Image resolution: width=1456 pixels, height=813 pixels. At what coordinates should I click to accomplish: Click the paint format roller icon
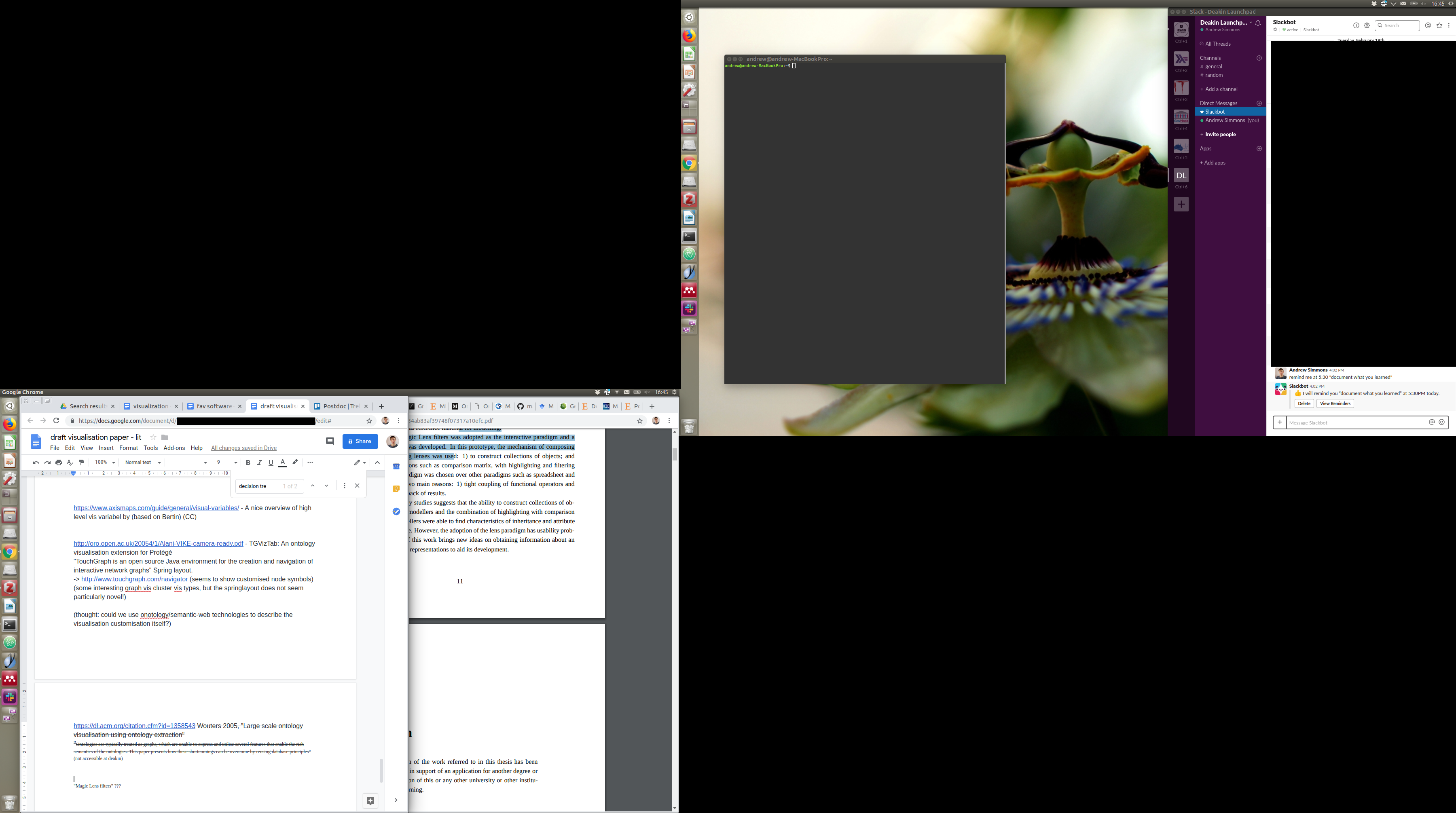click(81, 463)
